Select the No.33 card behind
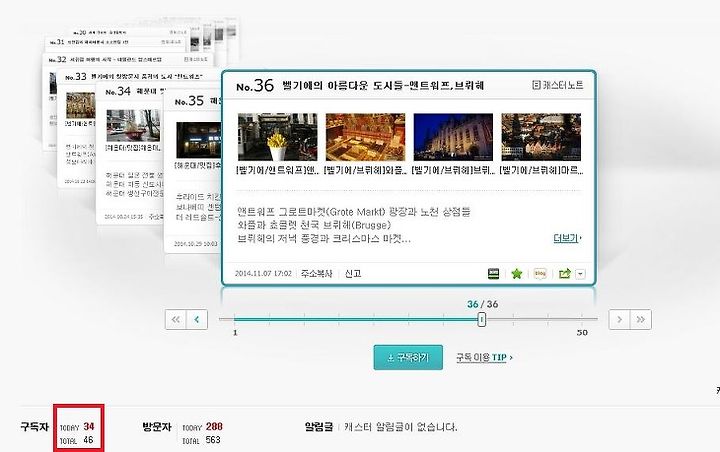 click(x=76, y=129)
